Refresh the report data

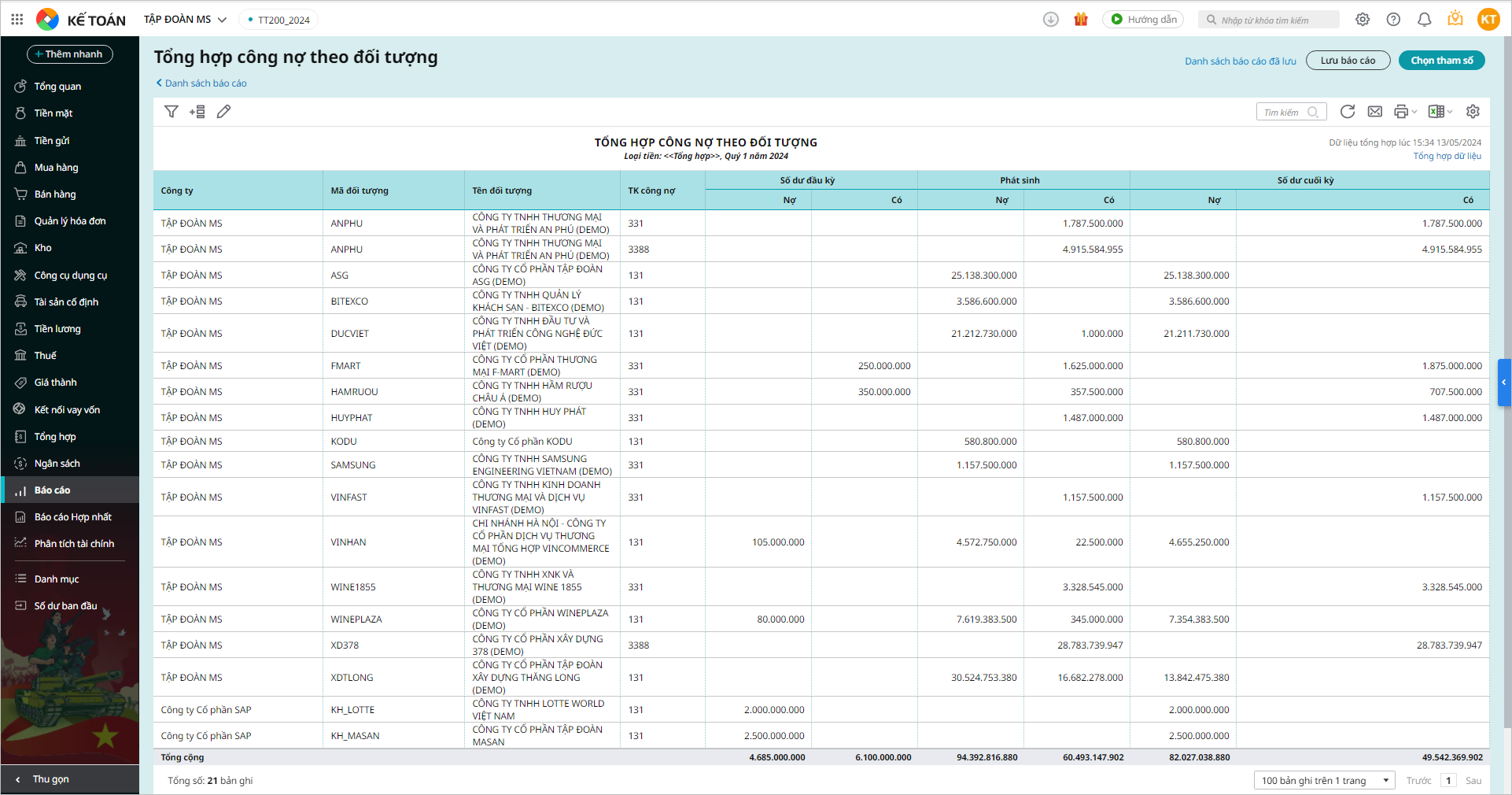[1348, 112]
